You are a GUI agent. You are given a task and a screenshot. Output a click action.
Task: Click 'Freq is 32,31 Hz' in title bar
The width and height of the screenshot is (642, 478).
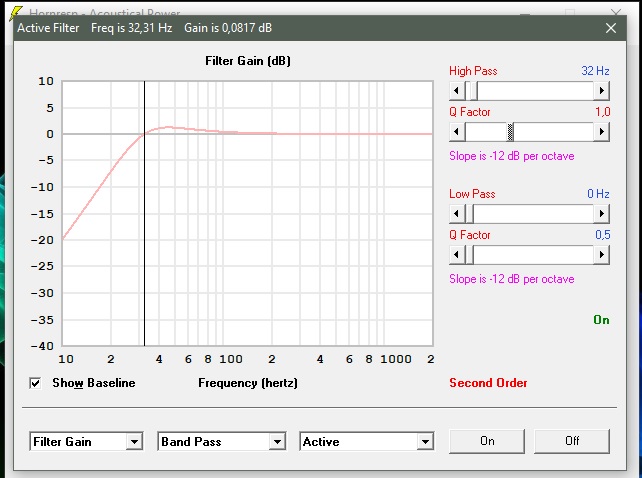(131, 28)
